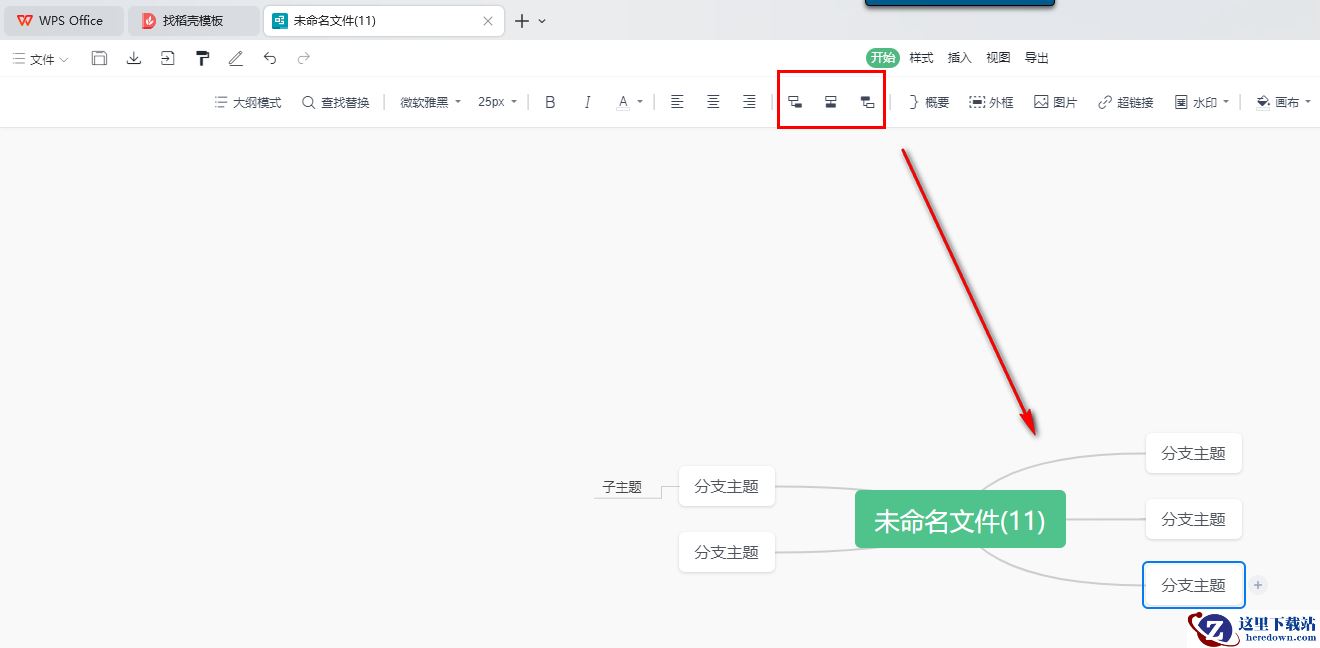Click the undo arrow icon
This screenshot has width=1320, height=648.
[x=270, y=59]
